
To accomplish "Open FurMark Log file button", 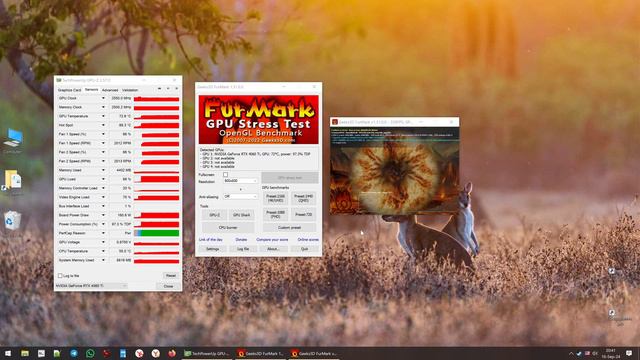I will pos(243,249).
